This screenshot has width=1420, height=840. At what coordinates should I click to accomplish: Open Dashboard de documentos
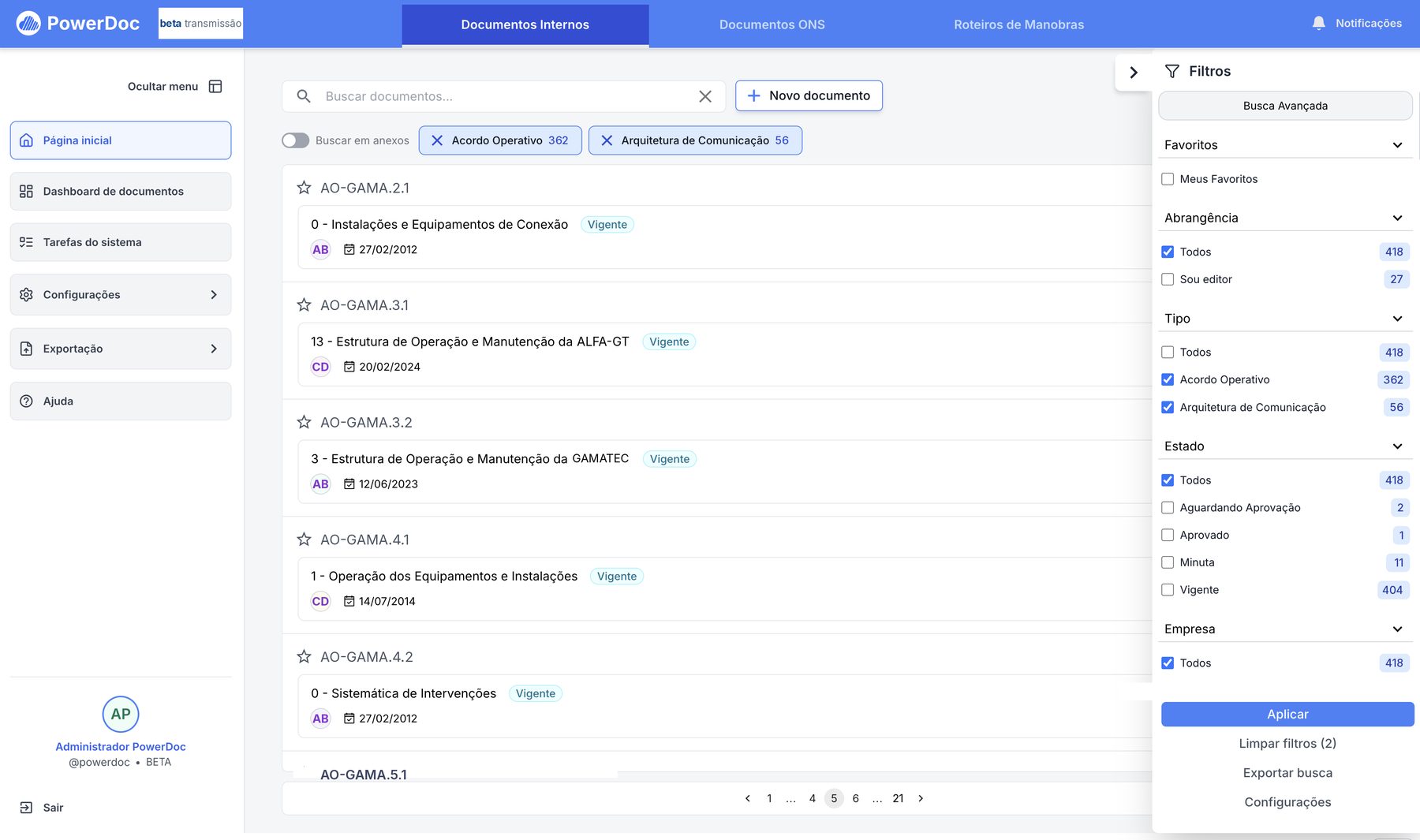[x=121, y=192]
